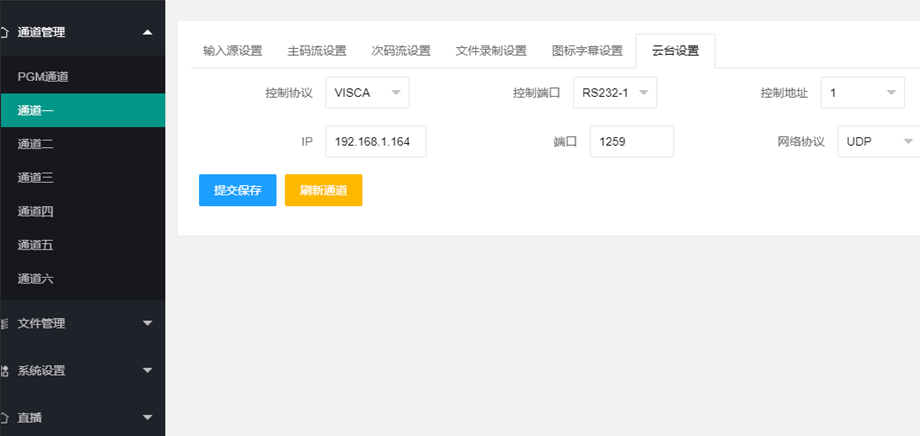
Task: Open the 控制地址 dropdown
Action: tap(862, 93)
